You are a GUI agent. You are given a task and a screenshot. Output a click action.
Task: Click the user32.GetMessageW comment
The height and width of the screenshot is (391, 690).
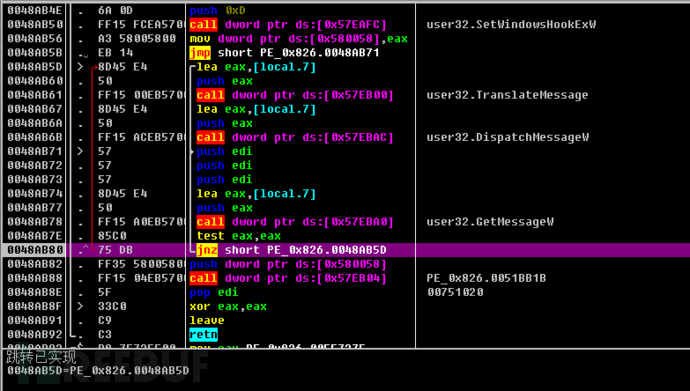[490, 222]
